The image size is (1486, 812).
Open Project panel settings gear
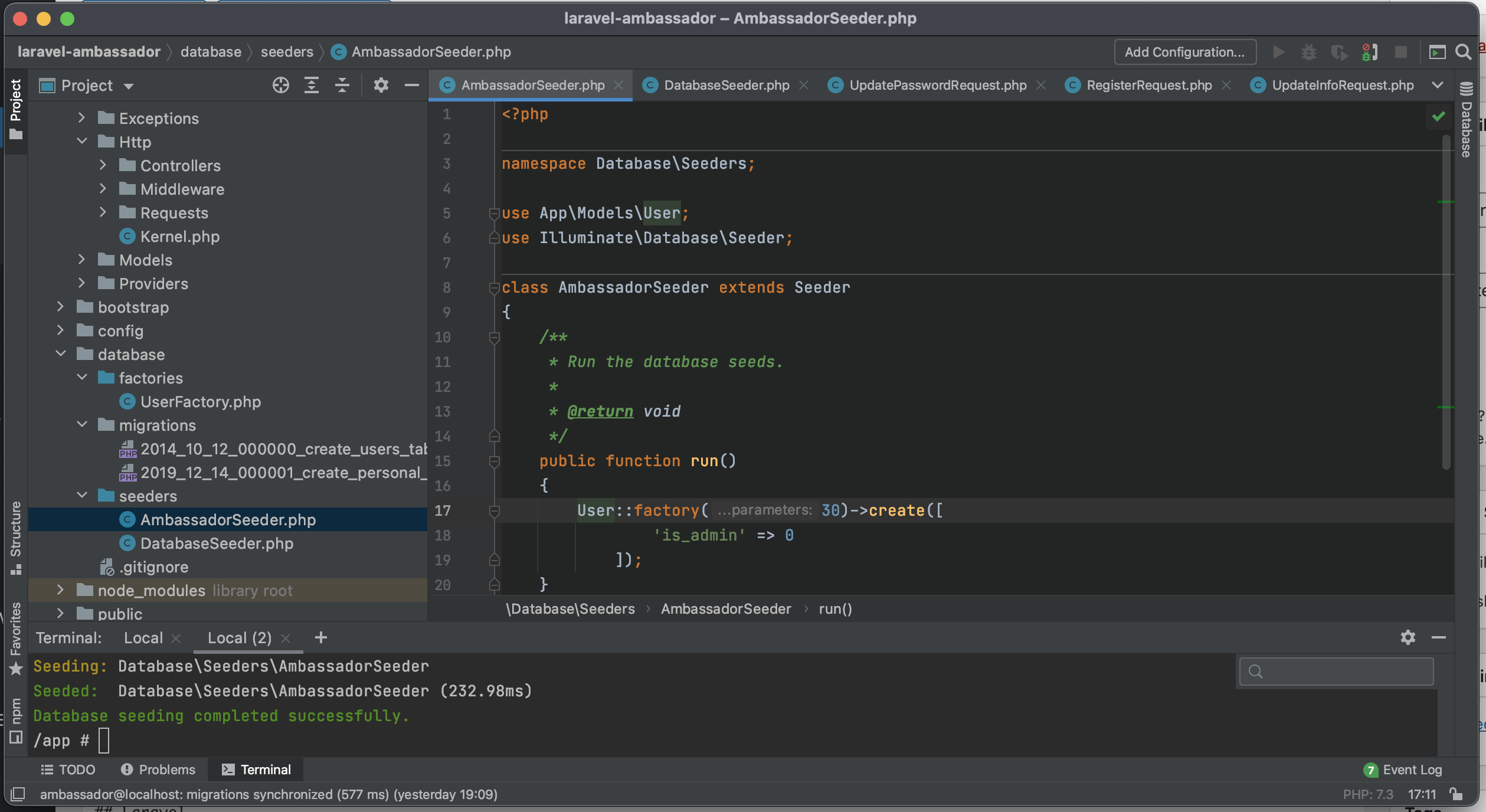click(x=381, y=86)
